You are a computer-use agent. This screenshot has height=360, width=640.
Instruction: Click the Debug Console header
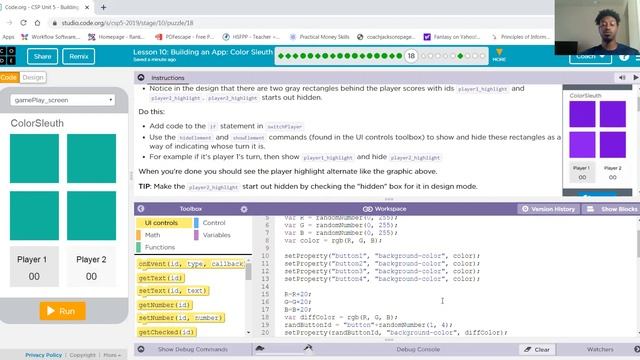[x=418, y=349]
